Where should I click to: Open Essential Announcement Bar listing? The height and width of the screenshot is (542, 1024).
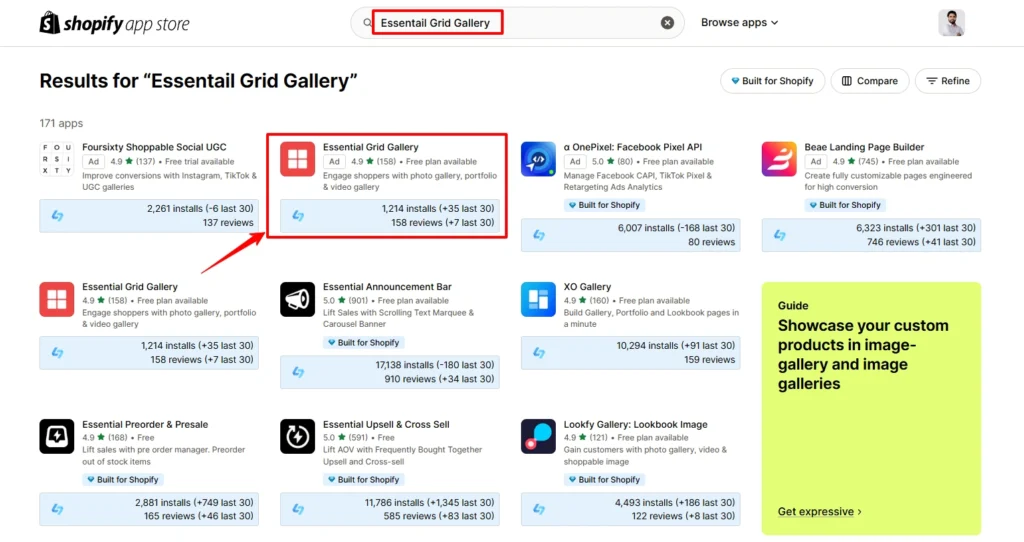click(387, 287)
